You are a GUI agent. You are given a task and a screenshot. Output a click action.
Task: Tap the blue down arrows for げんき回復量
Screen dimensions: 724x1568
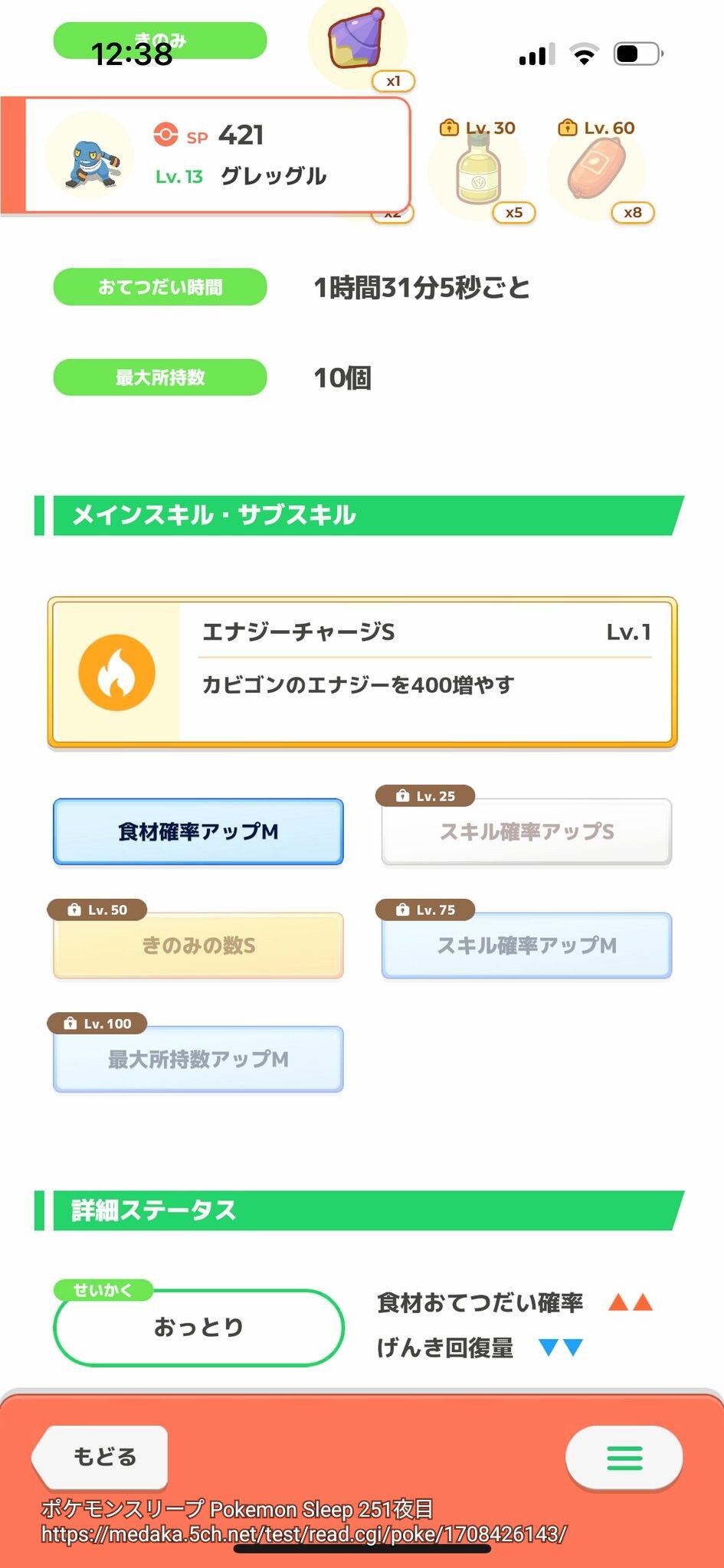(561, 1347)
